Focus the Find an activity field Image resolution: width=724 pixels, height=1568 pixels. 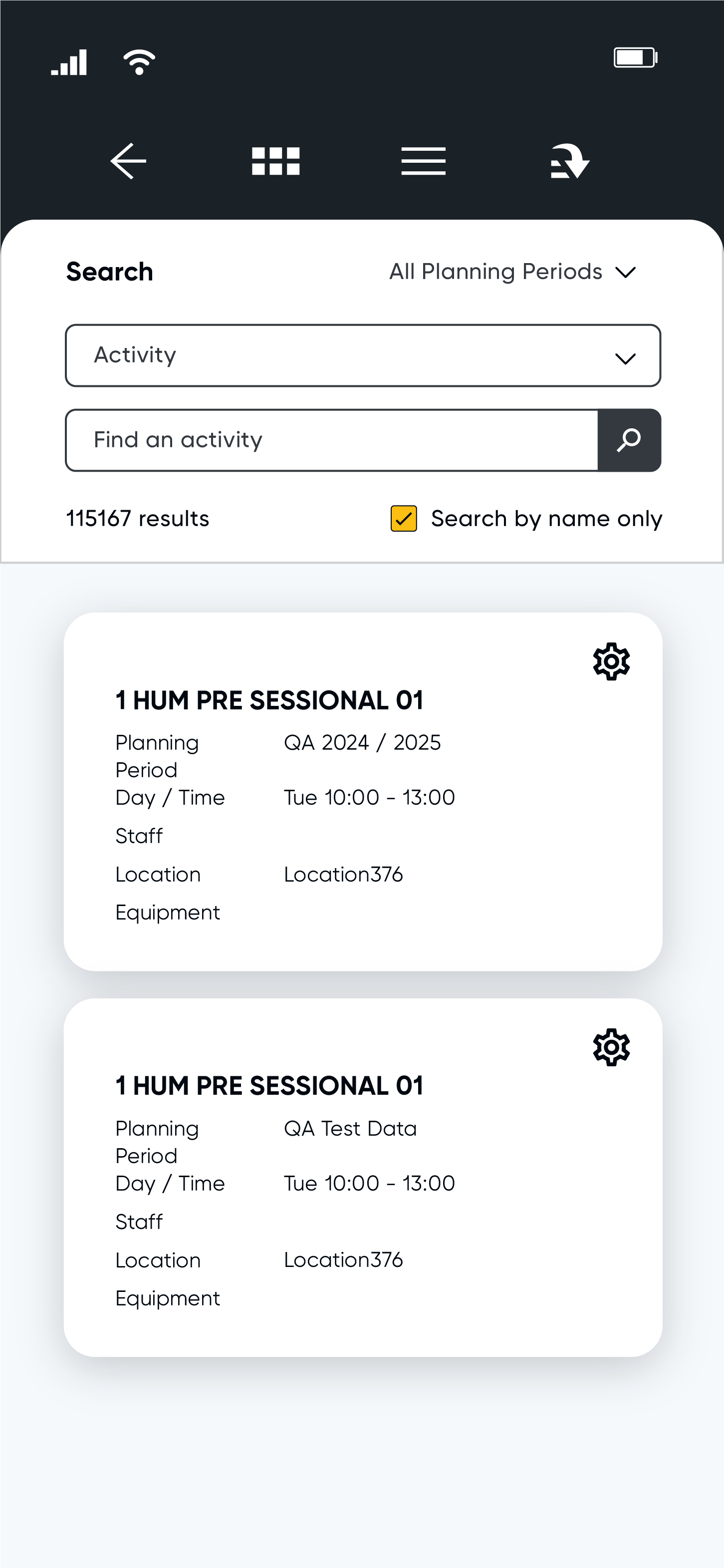[x=332, y=440]
